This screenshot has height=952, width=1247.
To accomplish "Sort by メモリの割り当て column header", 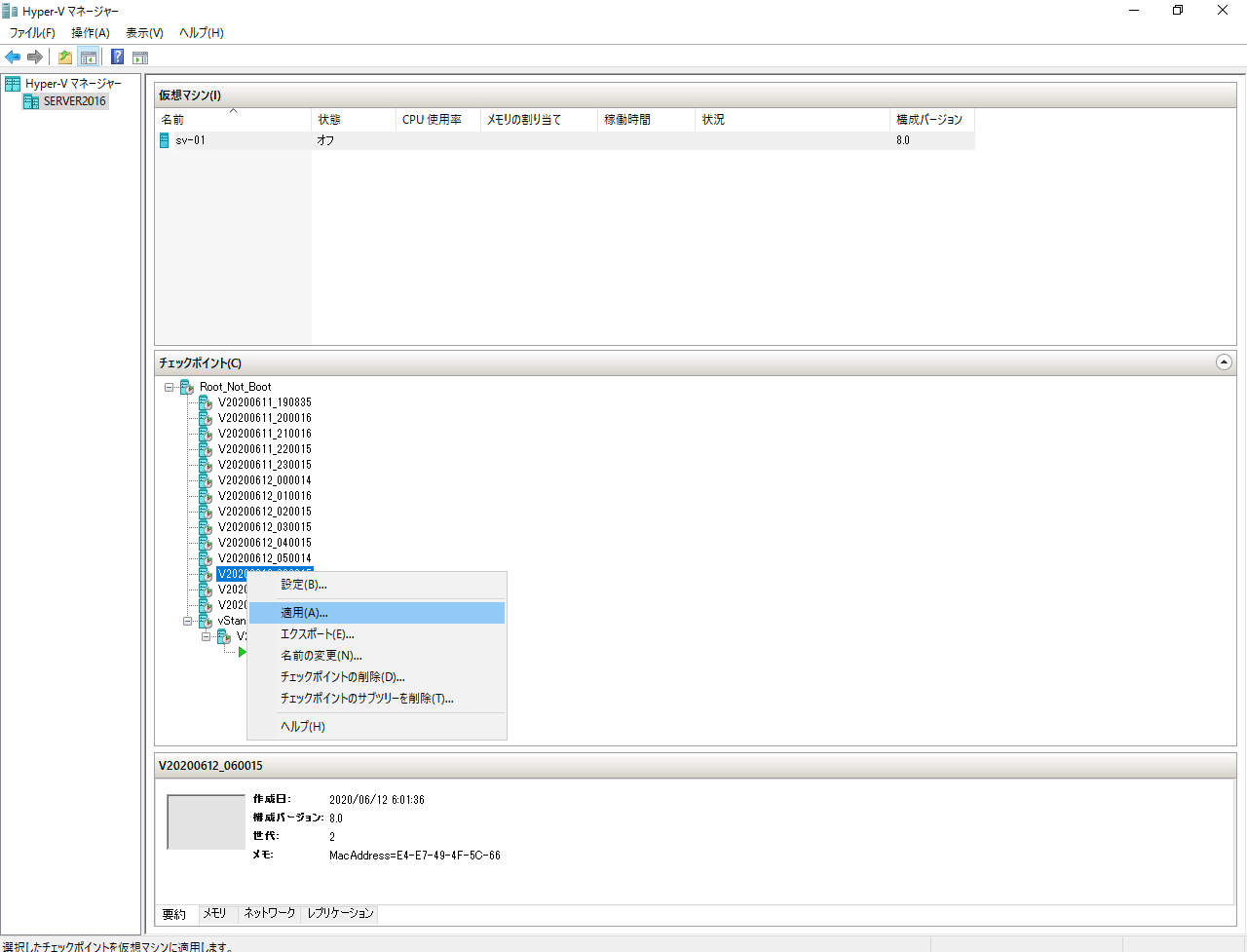I will [x=540, y=120].
